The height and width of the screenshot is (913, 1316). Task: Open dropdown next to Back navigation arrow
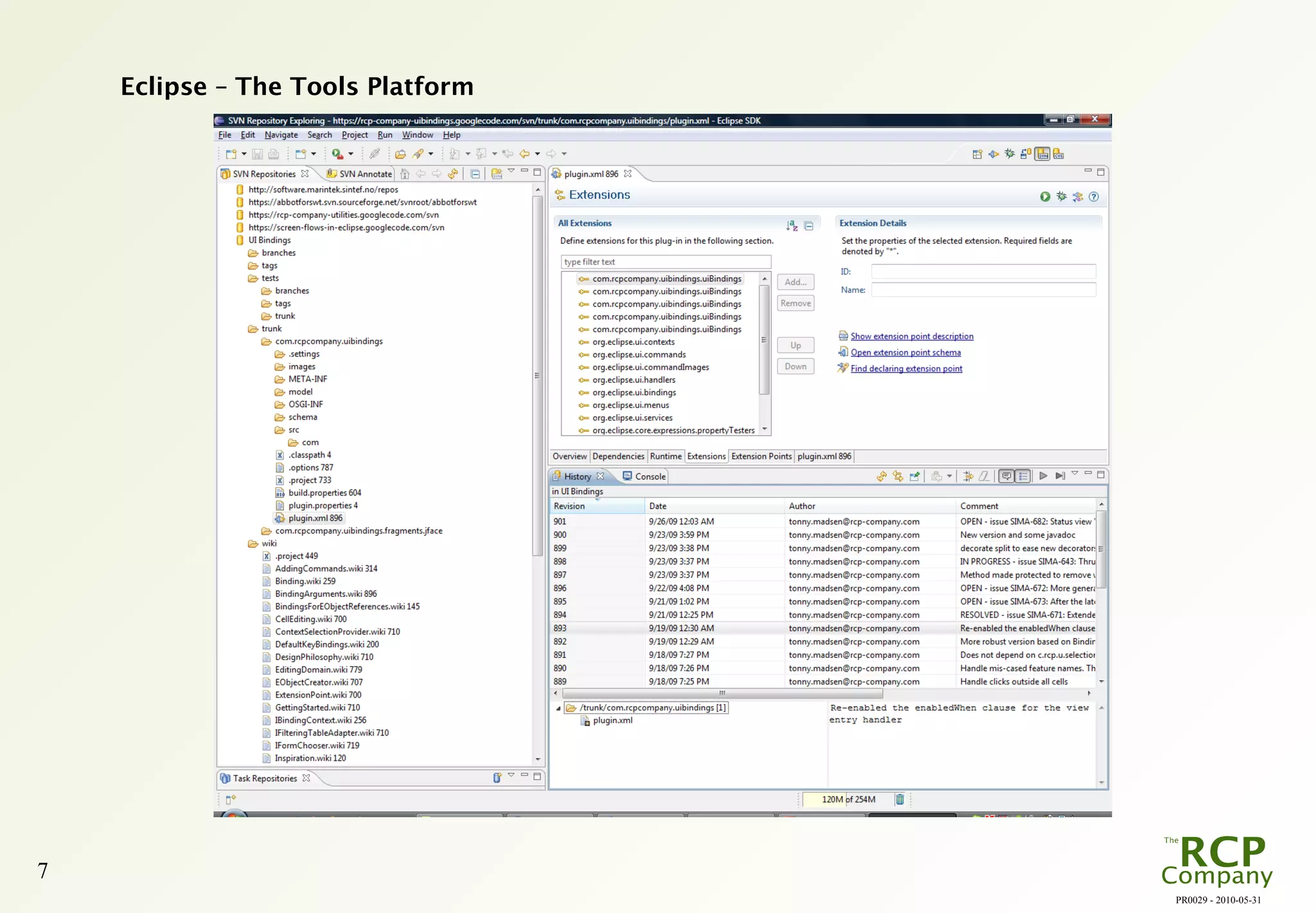pos(537,154)
